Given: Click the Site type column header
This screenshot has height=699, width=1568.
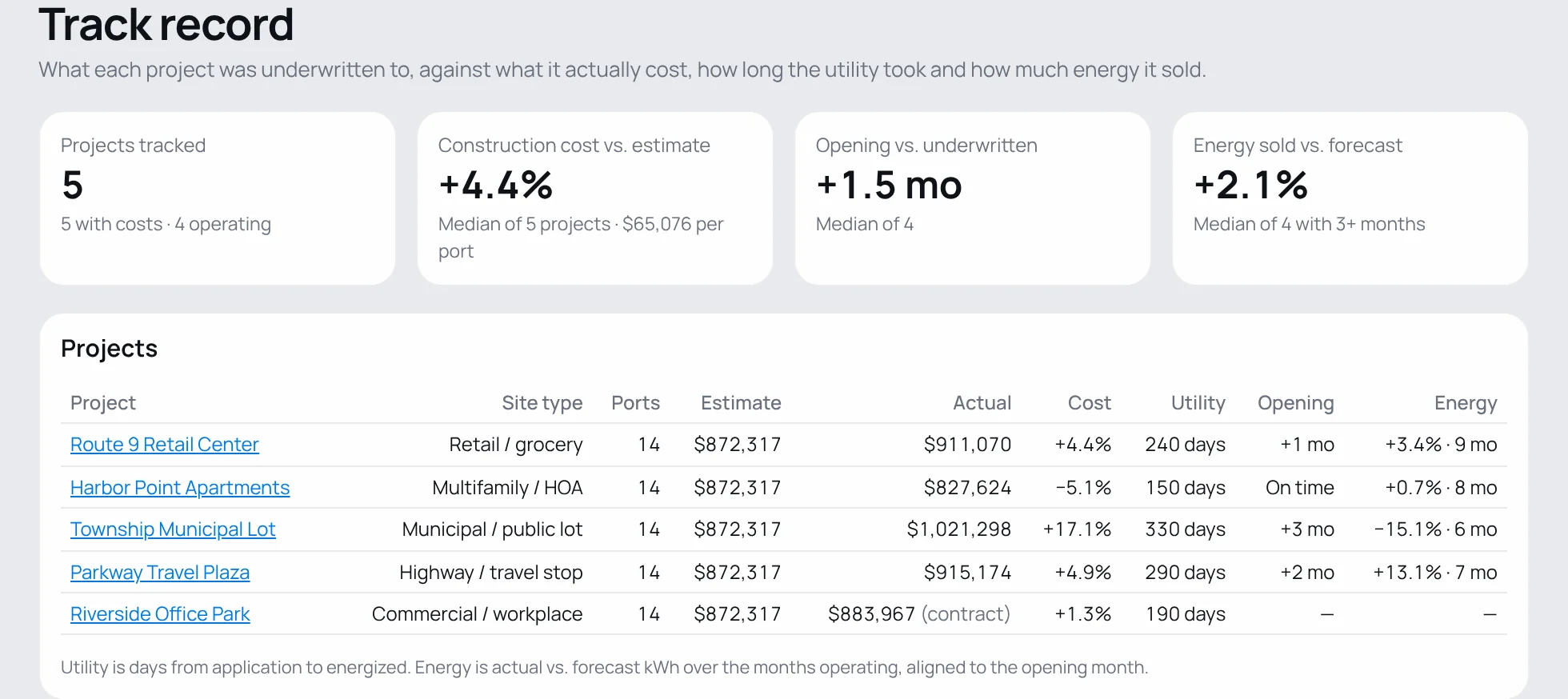Looking at the screenshot, I should click(542, 403).
